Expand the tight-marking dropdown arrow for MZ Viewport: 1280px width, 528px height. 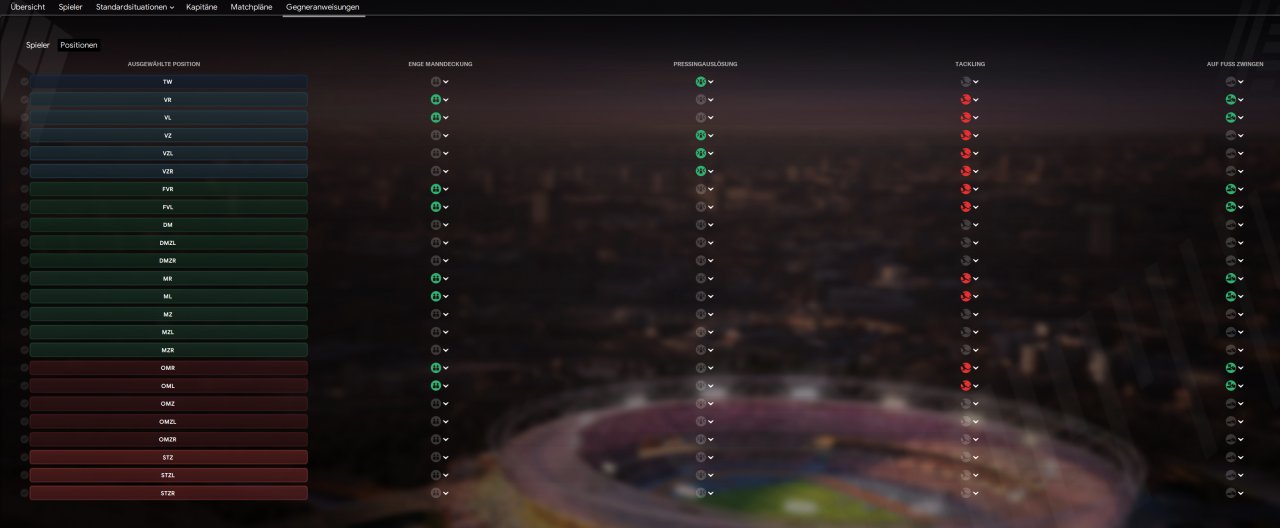(x=446, y=315)
